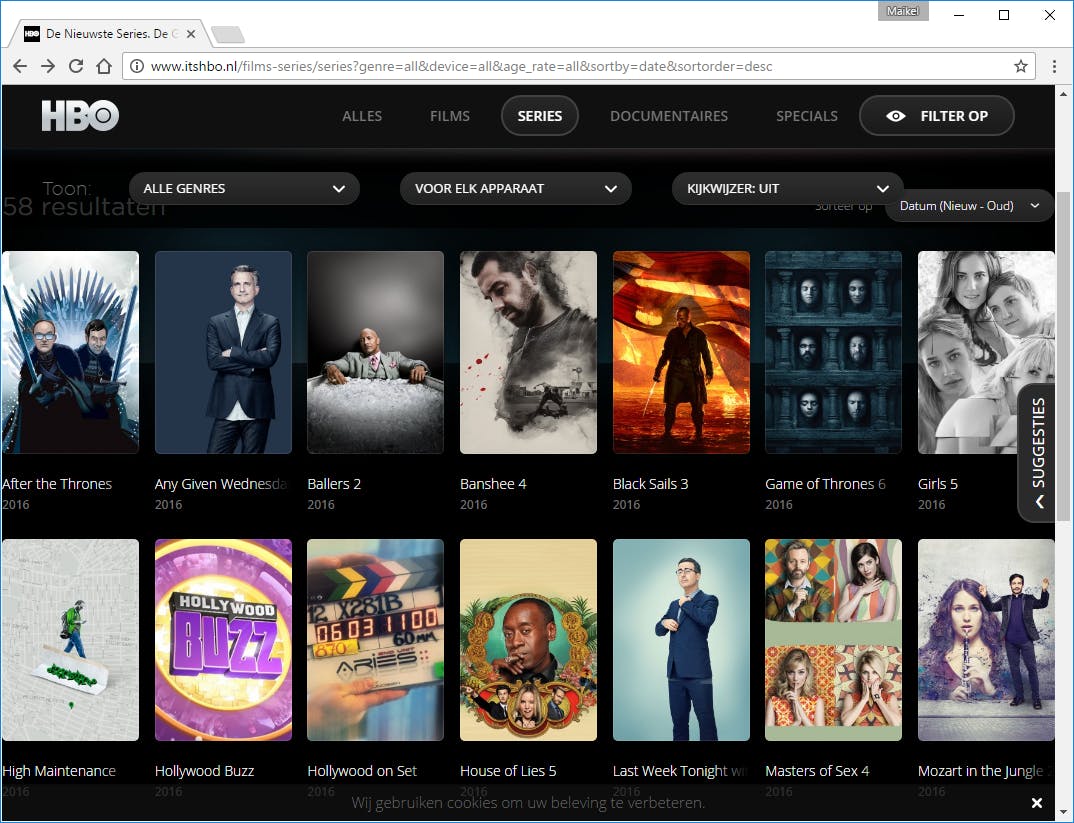This screenshot has height=823, width=1074.
Task: Click the Hollywood Buzz title link
Action: pos(204,771)
